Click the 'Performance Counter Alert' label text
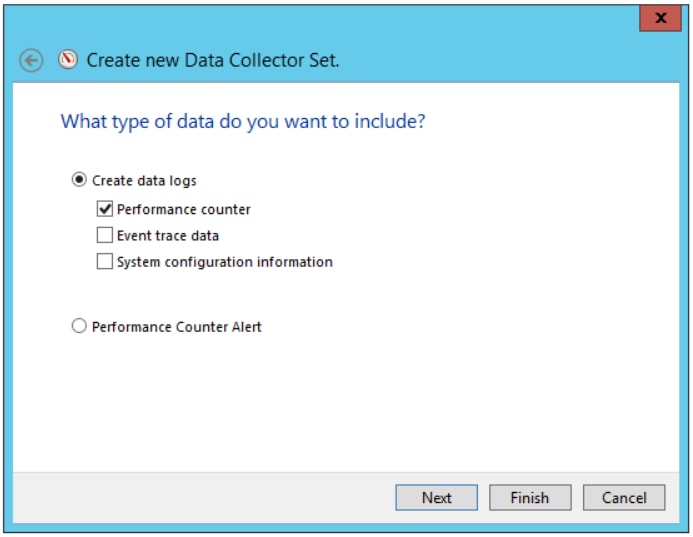This screenshot has width=693, height=537. [177, 327]
